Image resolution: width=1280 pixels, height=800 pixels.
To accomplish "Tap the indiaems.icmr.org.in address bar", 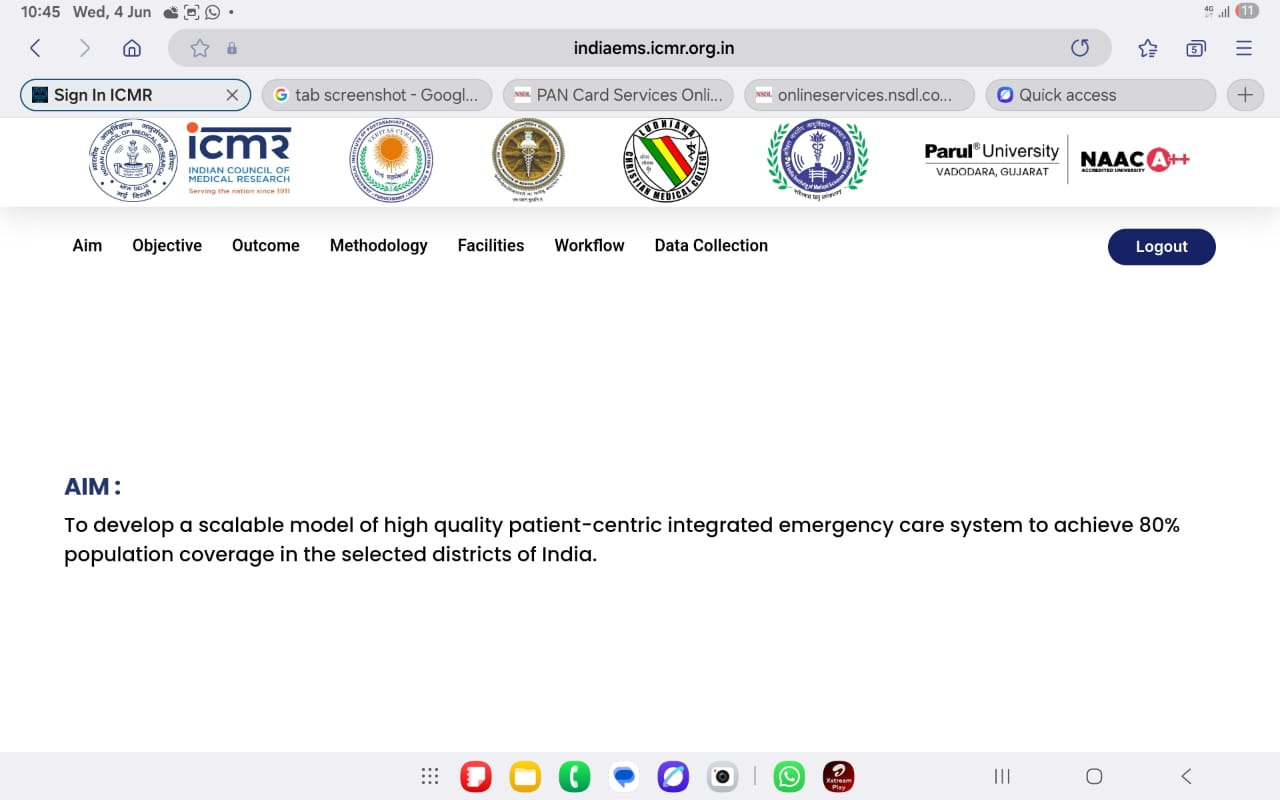I will pos(640,48).
